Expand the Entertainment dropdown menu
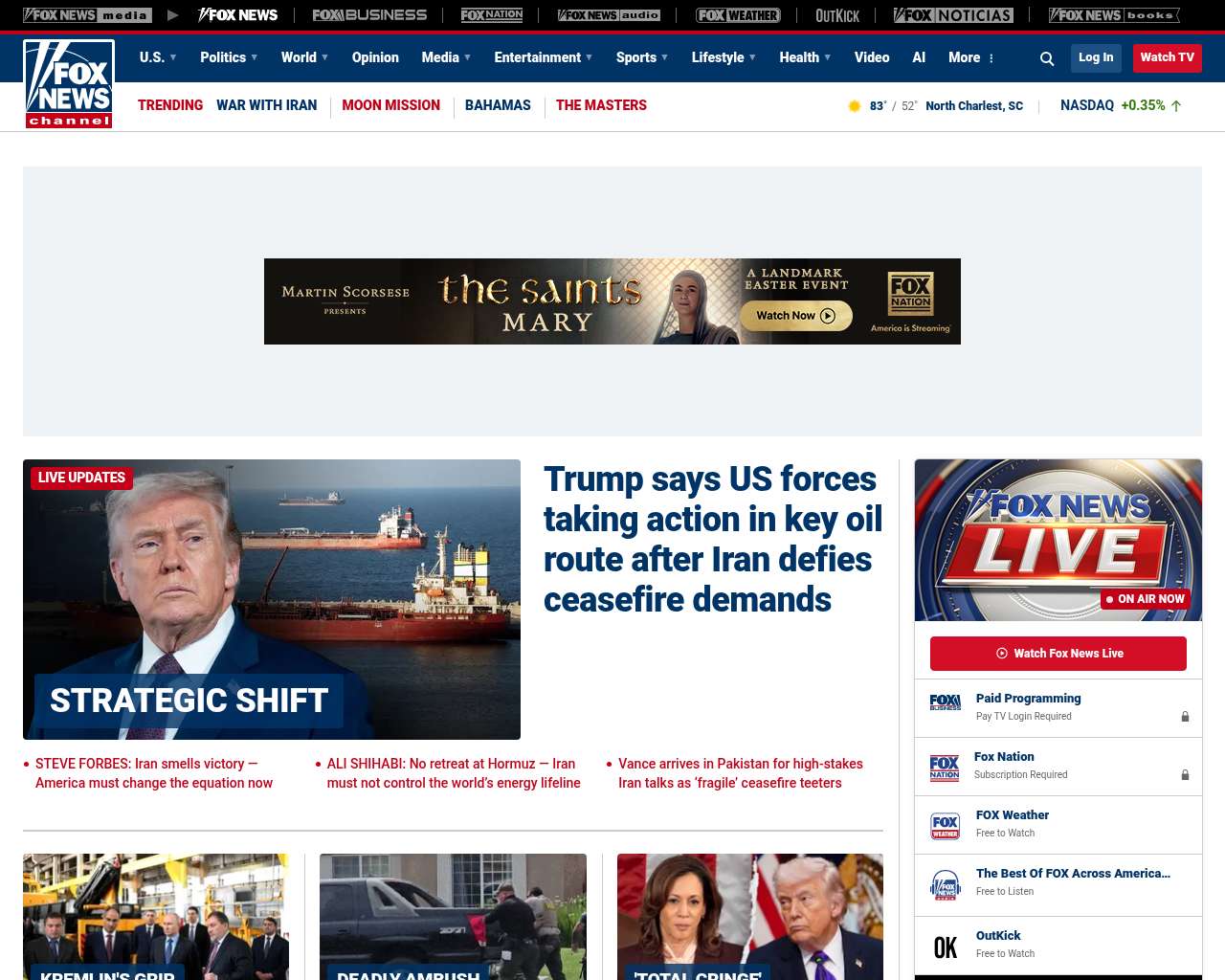This screenshot has width=1225, height=980. pyautogui.click(x=543, y=57)
